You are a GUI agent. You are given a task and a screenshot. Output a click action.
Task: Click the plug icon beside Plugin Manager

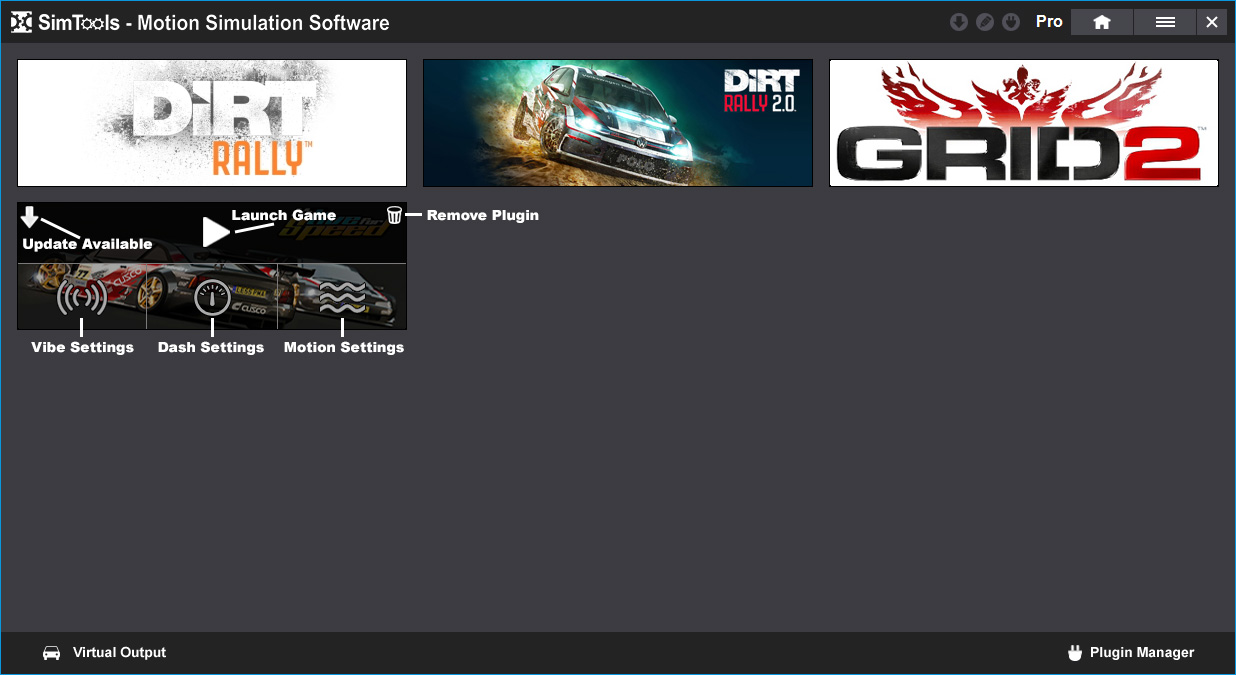1076,653
